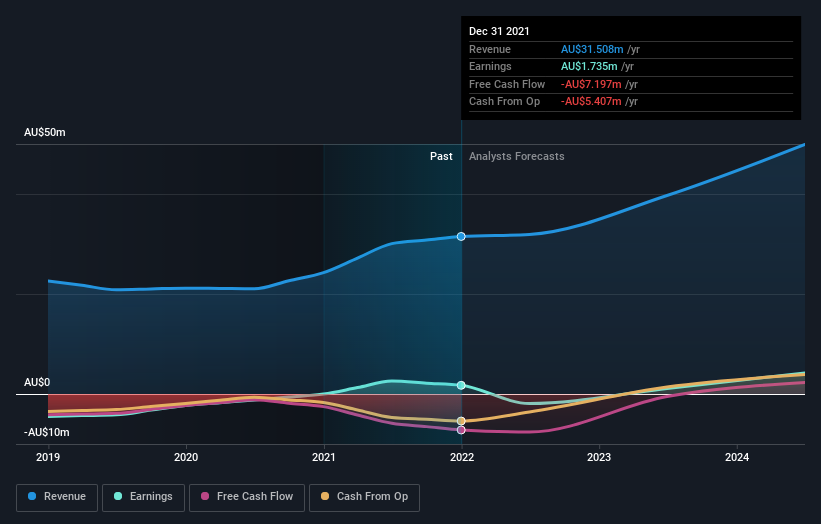Toggle the Cash From Op legend button
The image size is (821, 524).
click(x=364, y=497)
